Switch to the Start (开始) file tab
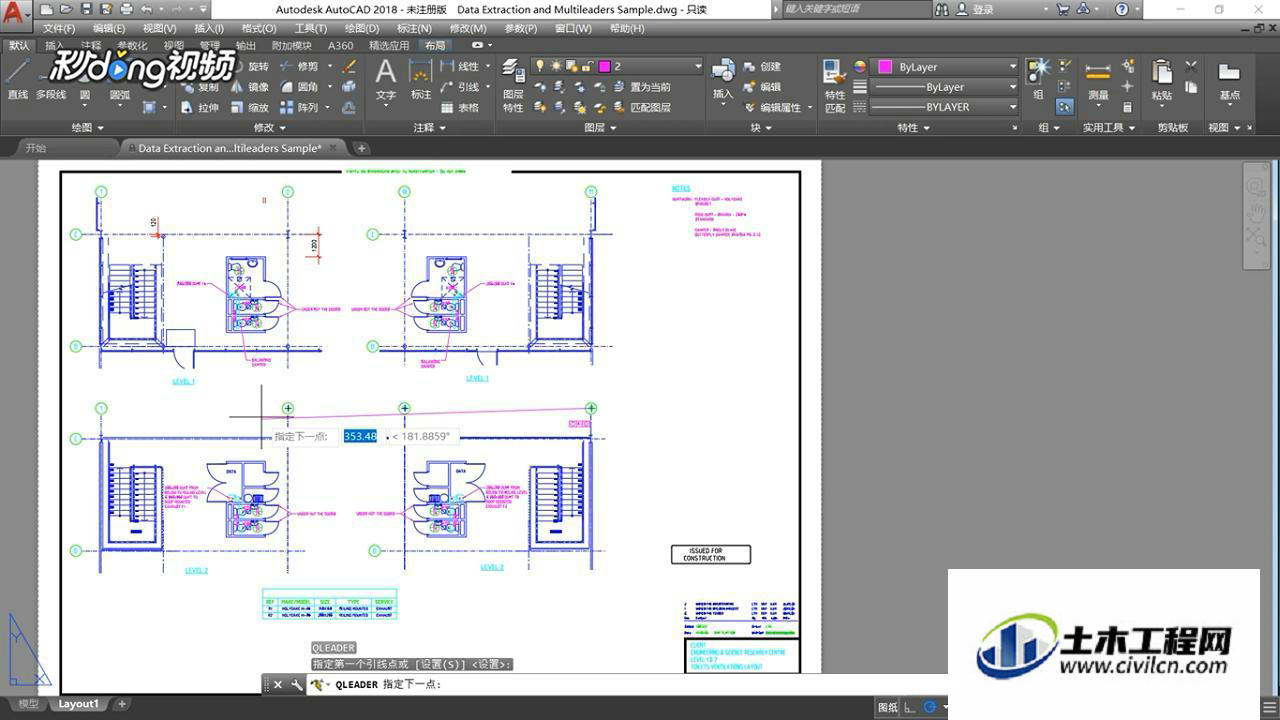This screenshot has height=720, width=1280. click(x=36, y=148)
